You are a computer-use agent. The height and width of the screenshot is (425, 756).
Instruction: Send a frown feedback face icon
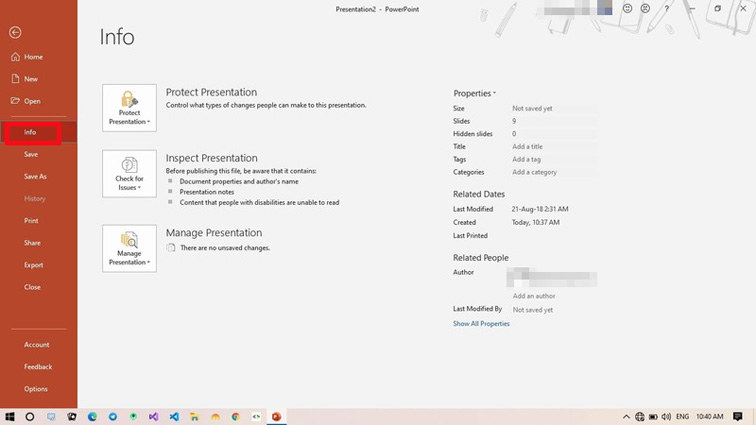point(645,8)
